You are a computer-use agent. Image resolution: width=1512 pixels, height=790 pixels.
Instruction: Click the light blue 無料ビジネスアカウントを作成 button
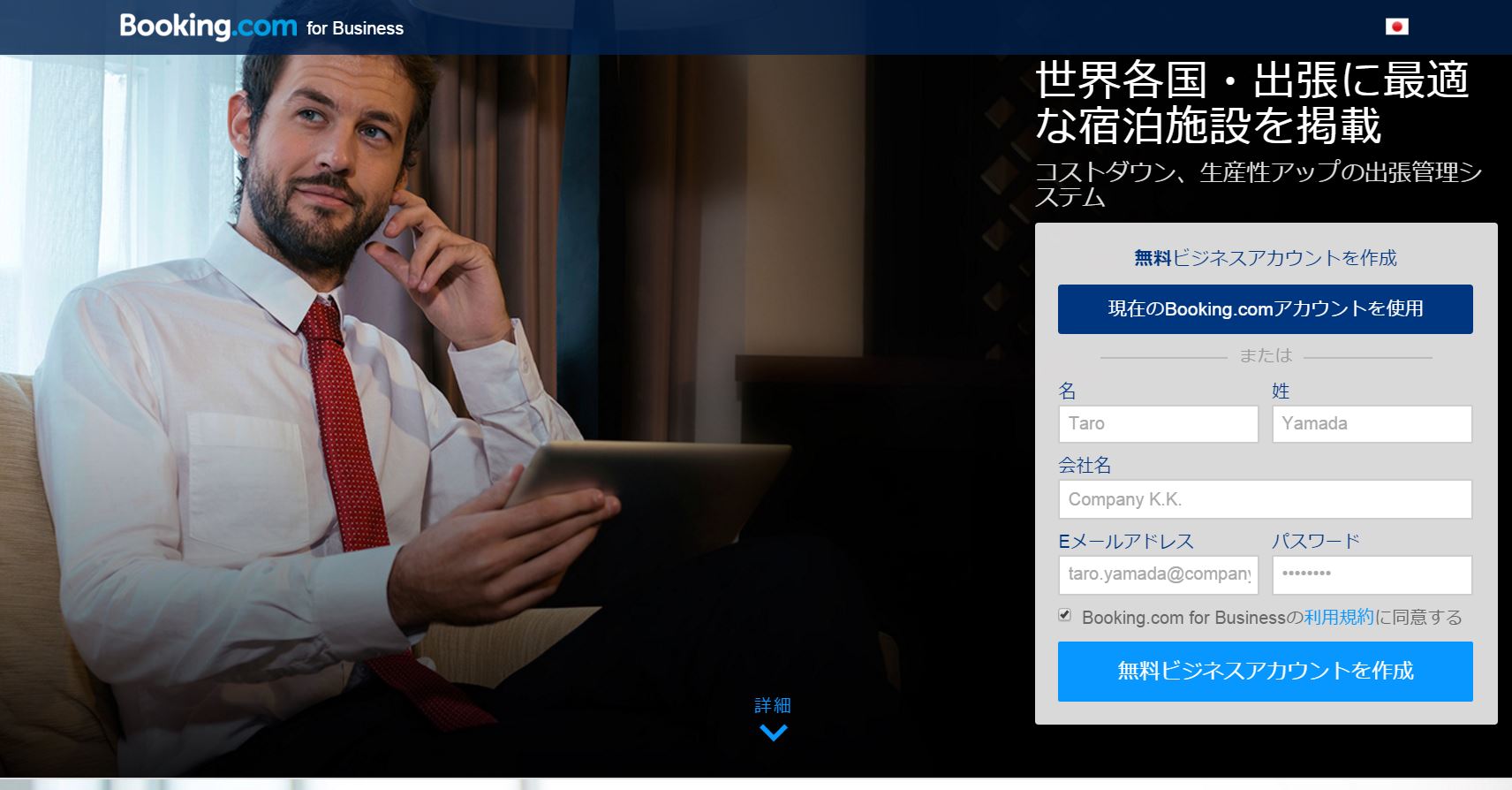[1265, 672]
